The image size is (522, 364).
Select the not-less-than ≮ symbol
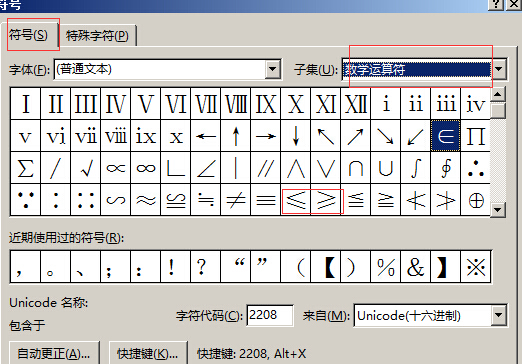tap(416, 200)
